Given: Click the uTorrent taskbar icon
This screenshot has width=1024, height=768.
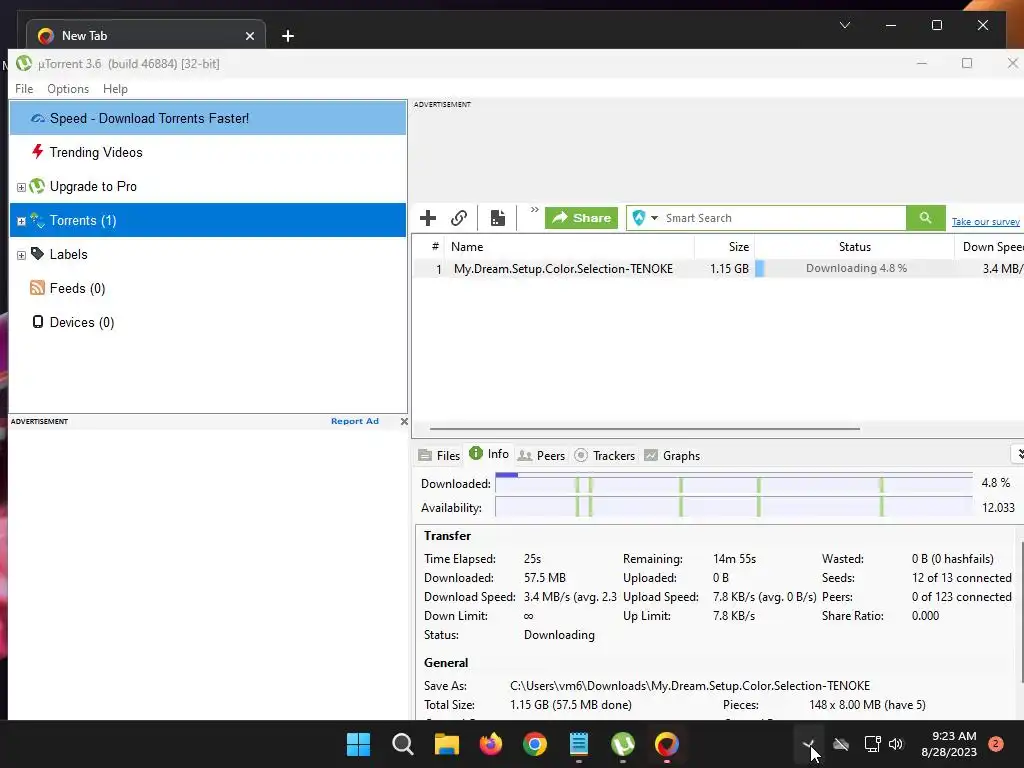Looking at the screenshot, I should click(x=623, y=744).
